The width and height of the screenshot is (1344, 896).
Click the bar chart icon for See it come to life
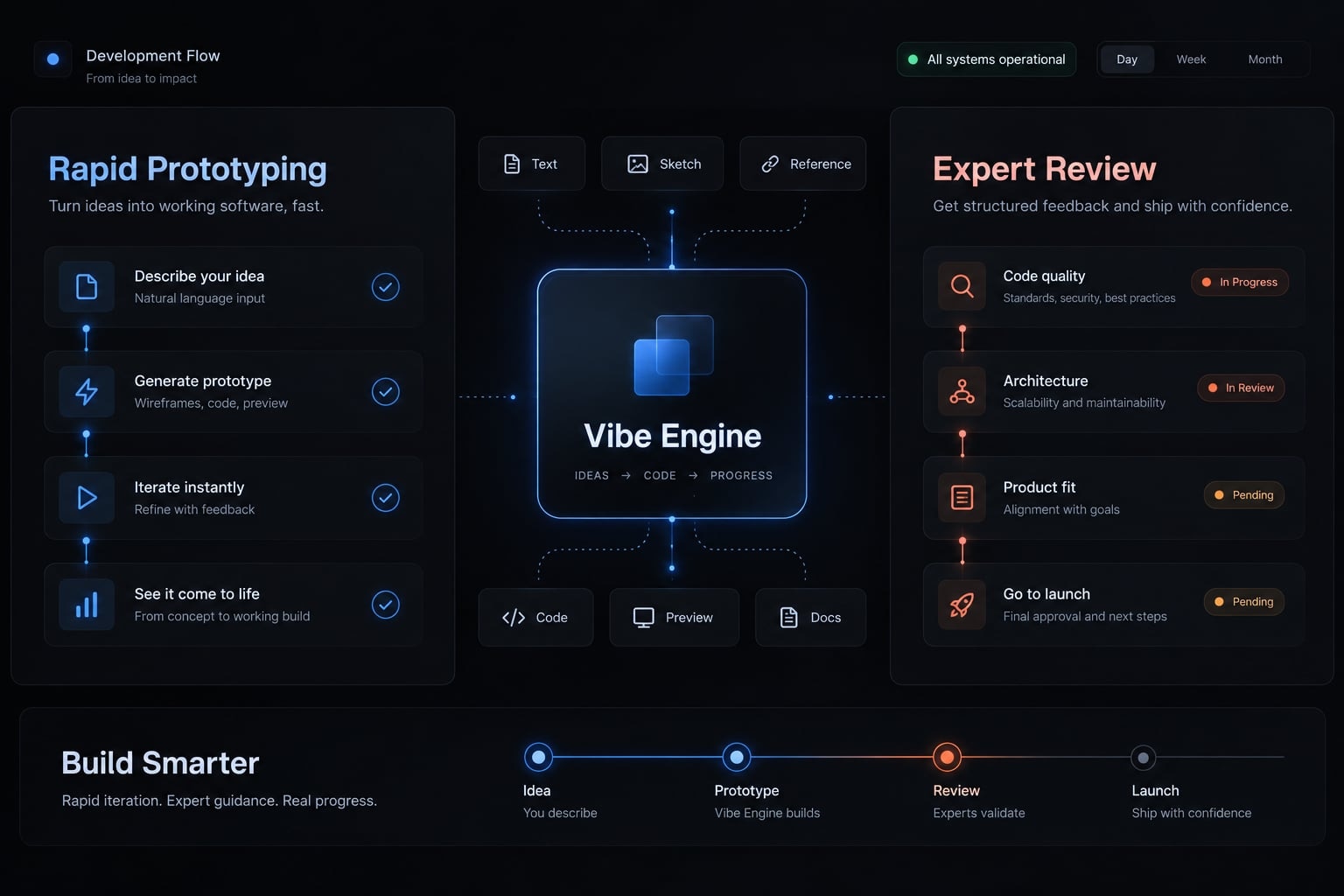(x=87, y=605)
